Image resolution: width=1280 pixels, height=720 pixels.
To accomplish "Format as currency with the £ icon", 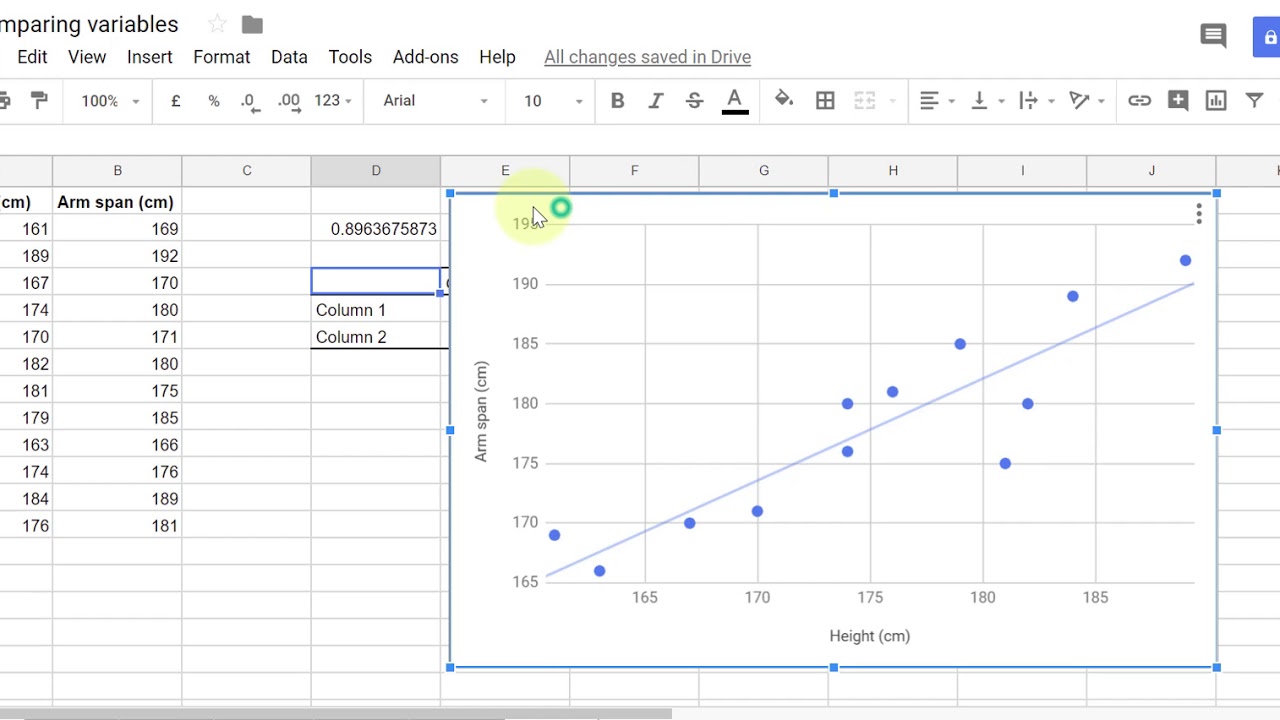I will [176, 100].
